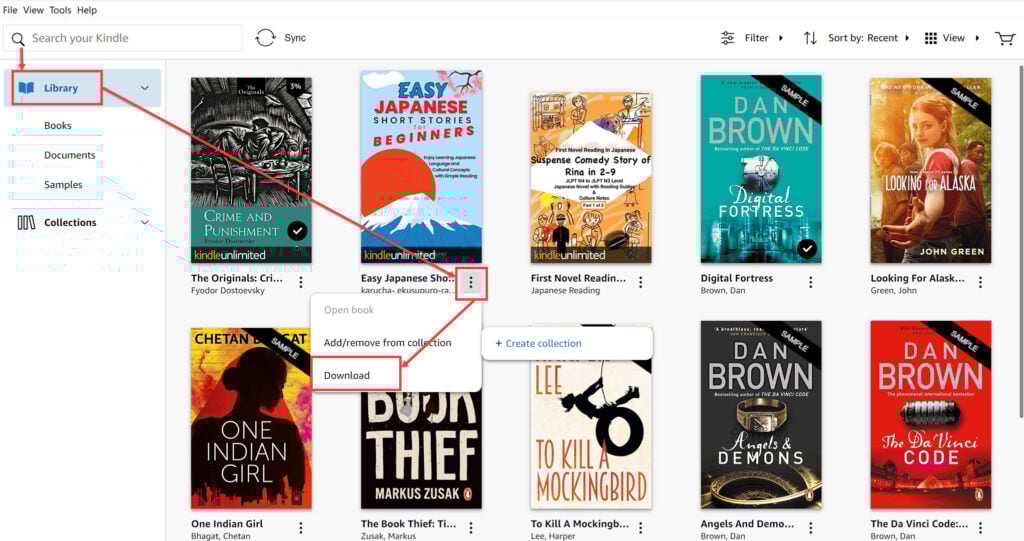Open options for First Novel Reading
The width and height of the screenshot is (1024, 541).
click(x=640, y=282)
